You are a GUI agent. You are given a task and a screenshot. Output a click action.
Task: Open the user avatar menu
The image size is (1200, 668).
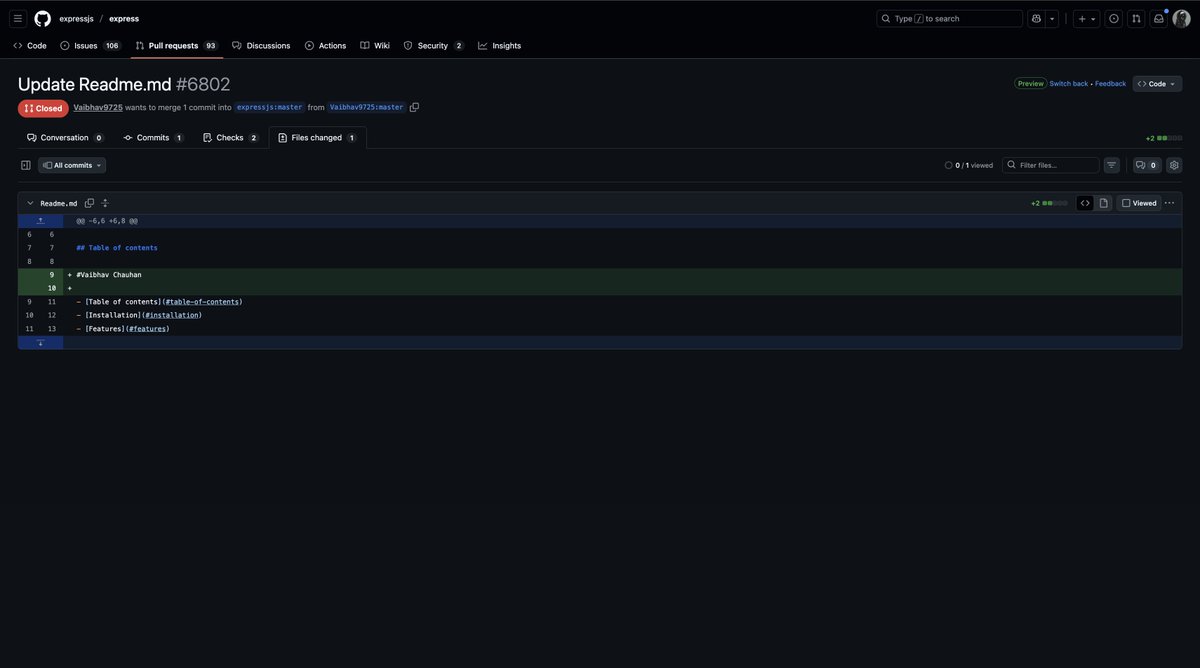1181,18
